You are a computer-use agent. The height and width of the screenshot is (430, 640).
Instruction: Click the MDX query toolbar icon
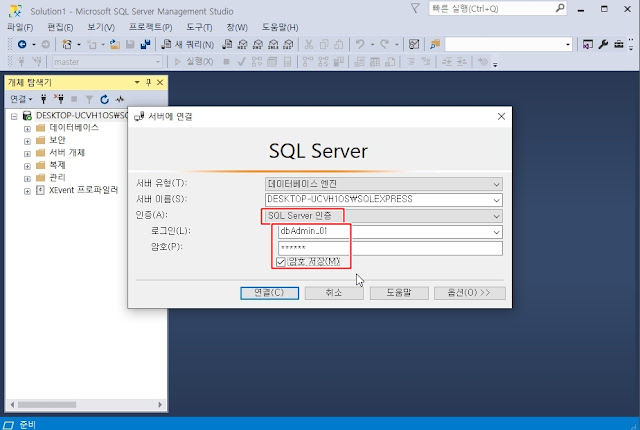tap(242, 44)
